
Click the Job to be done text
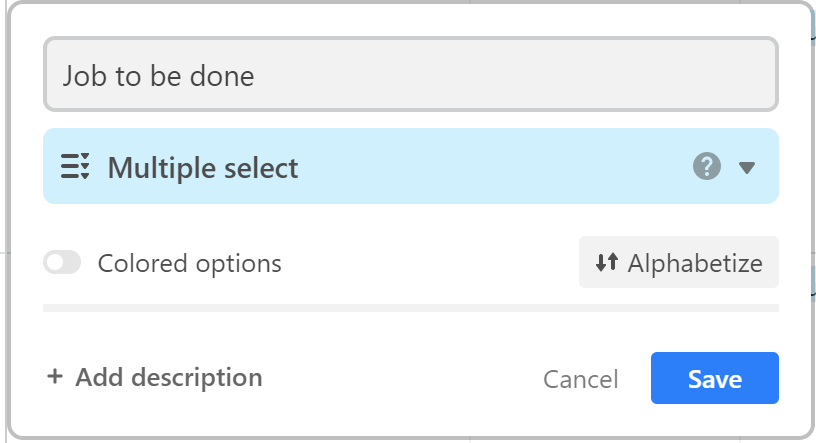pos(158,76)
